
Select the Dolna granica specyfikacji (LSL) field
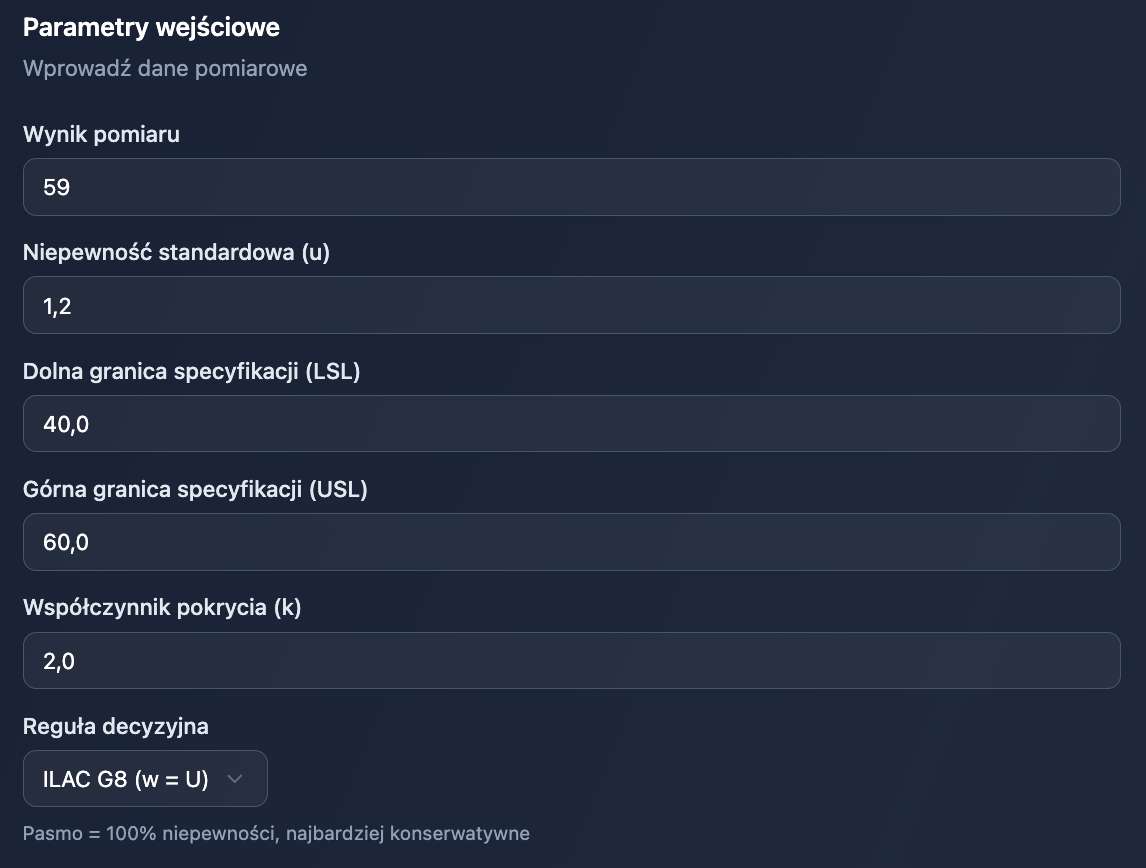coord(571,424)
